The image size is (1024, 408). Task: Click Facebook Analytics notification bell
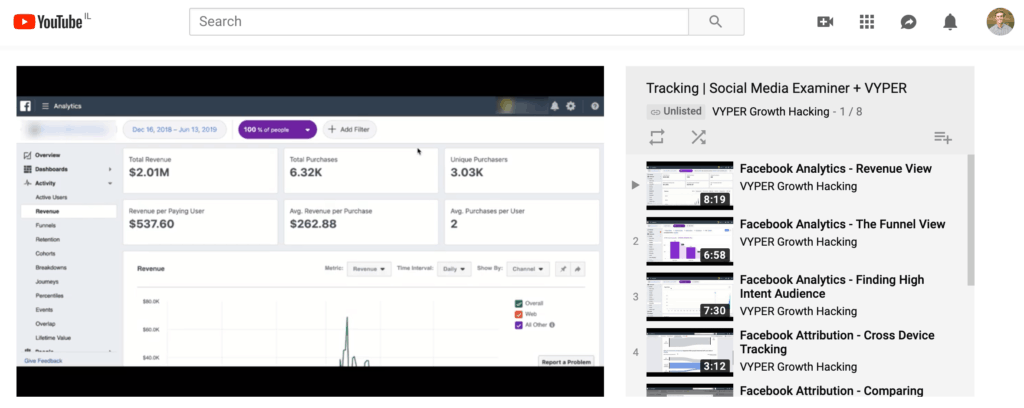click(555, 106)
